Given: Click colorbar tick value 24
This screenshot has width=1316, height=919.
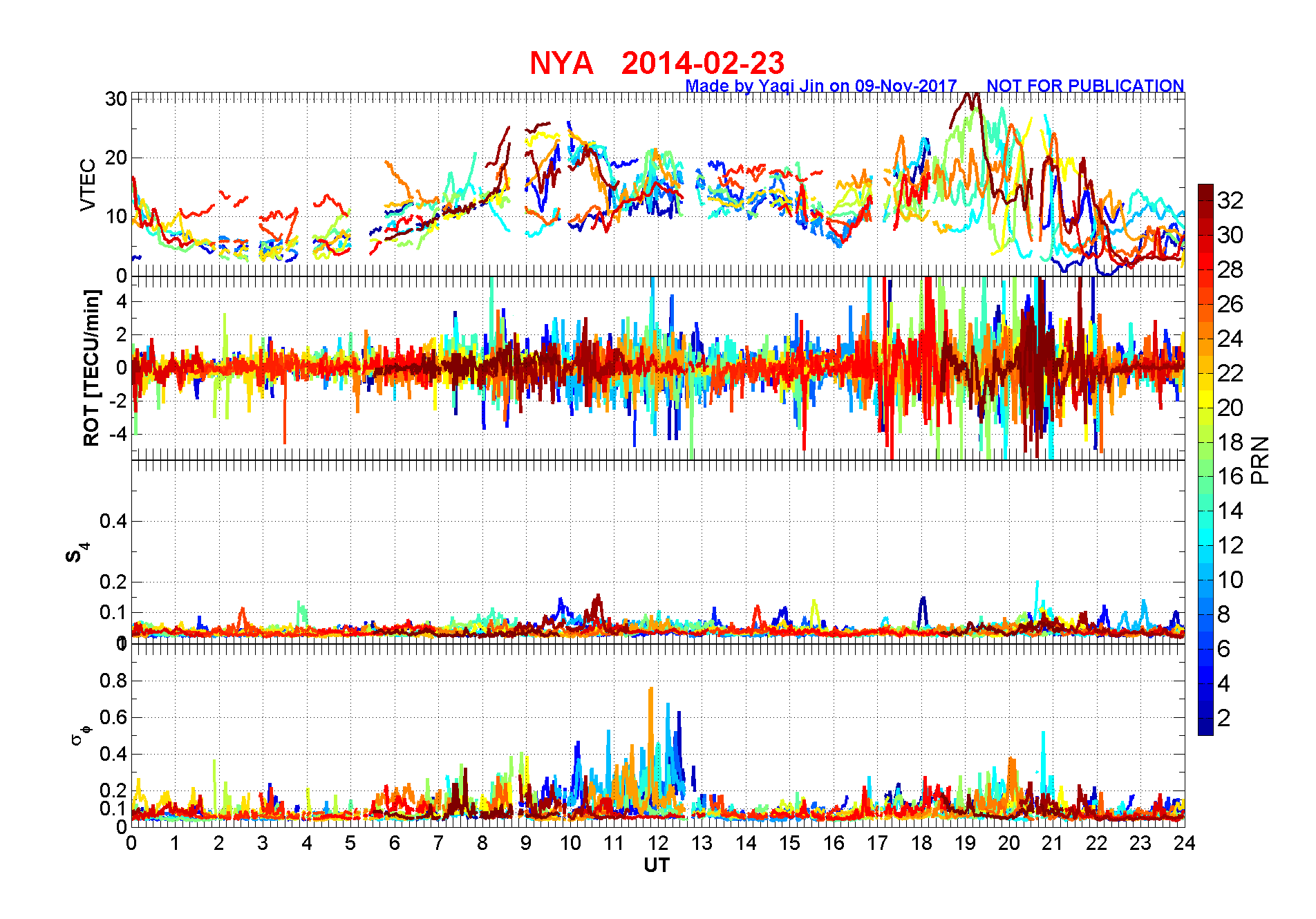Looking at the screenshot, I should pyautogui.click(x=1230, y=339).
